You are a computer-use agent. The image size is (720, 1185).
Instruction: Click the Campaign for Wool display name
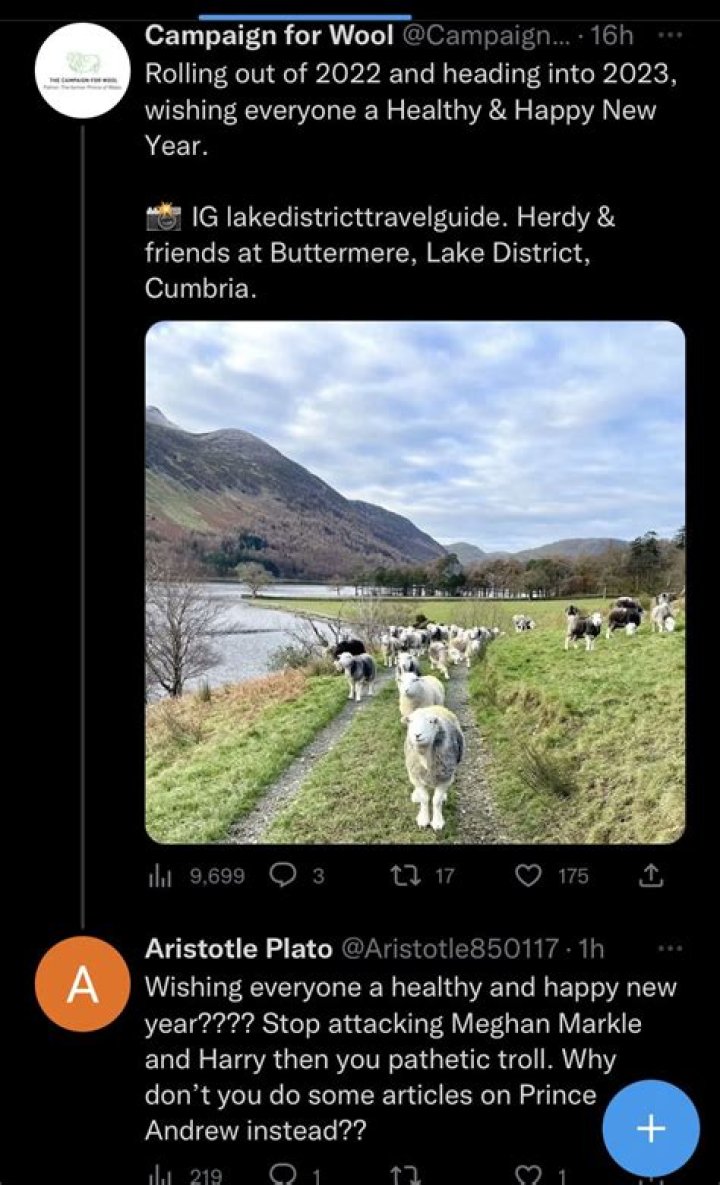(269, 36)
